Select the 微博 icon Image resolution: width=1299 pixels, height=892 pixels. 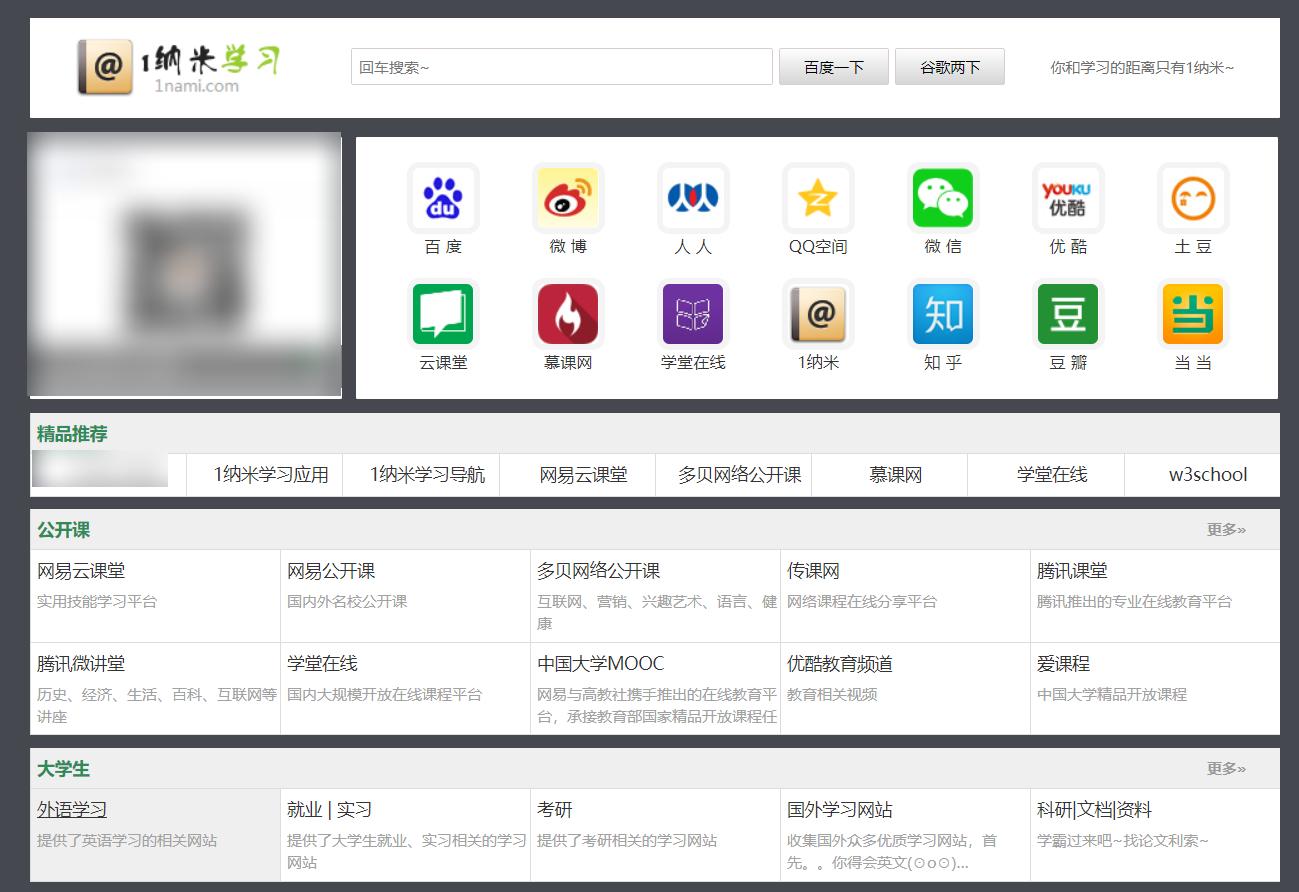pos(568,198)
